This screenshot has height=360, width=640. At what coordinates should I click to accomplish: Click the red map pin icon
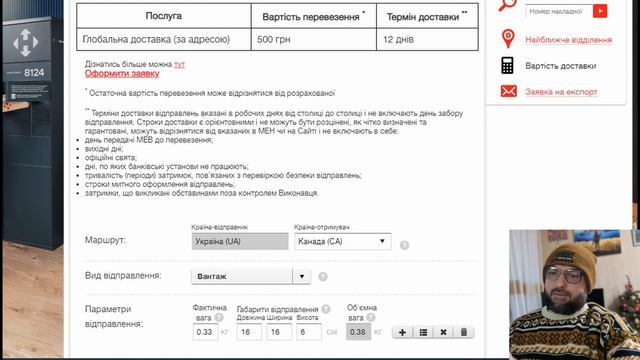click(508, 39)
